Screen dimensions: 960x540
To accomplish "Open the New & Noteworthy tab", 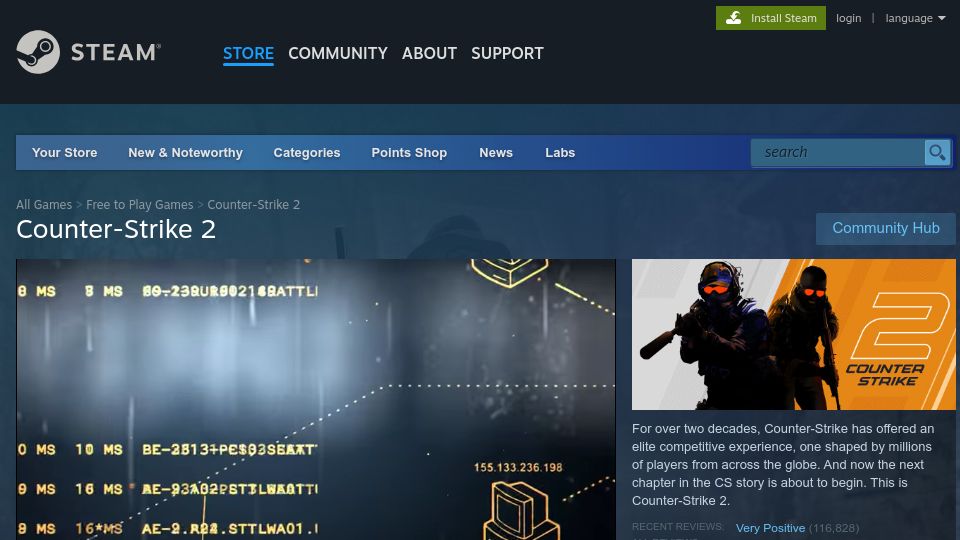I will pos(186,152).
